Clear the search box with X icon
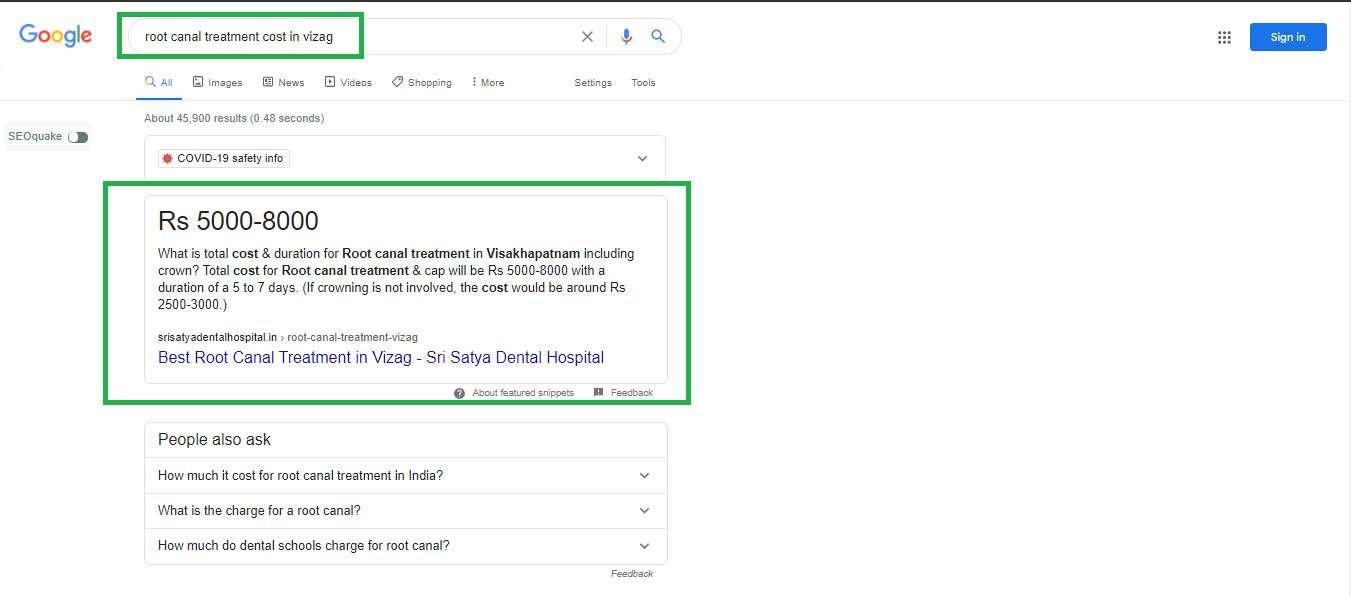 click(587, 37)
